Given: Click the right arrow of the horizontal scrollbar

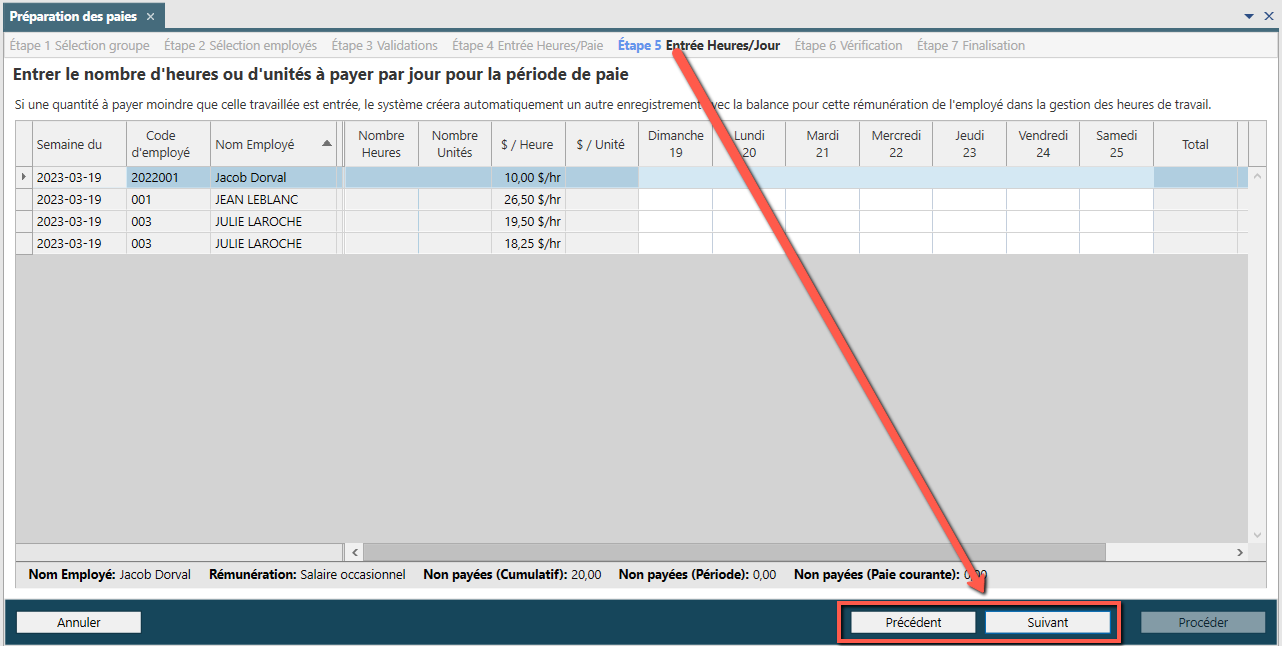Looking at the screenshot, I should pos(1240,552).
